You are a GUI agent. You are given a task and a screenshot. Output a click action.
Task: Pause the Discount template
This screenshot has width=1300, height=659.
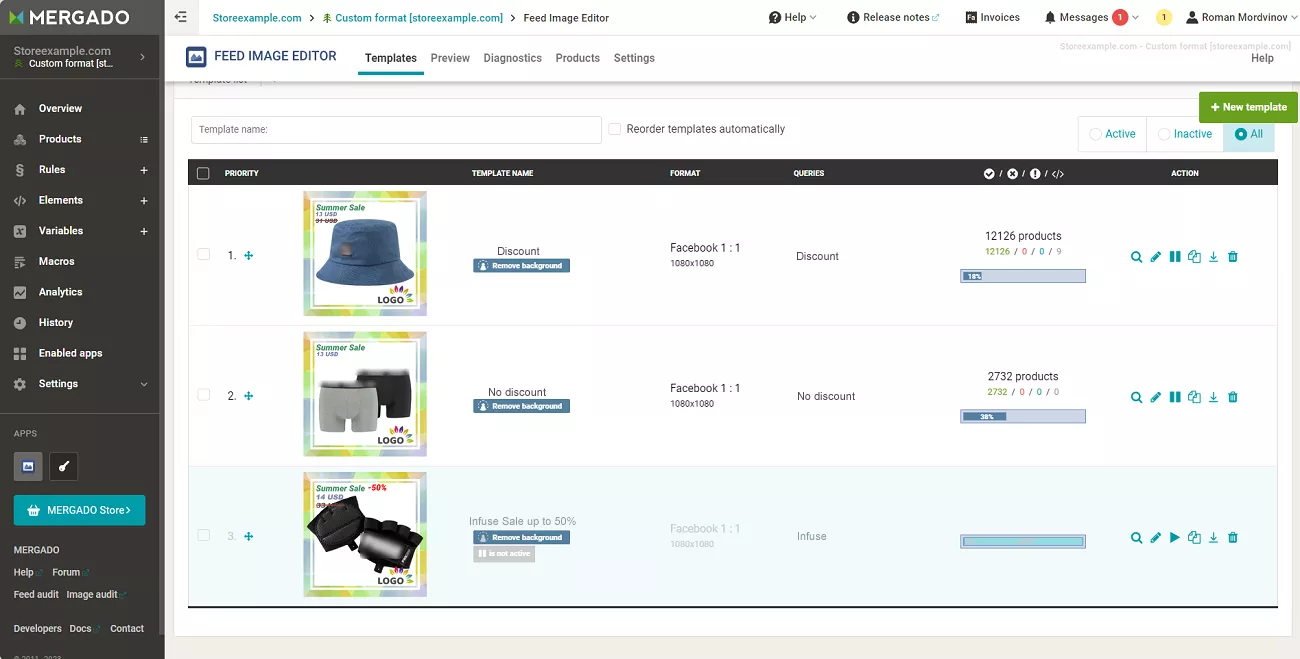1175,257
